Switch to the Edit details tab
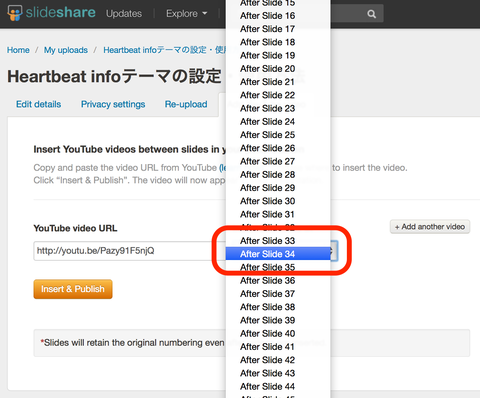480x398 pixels. [x=38, y=104]
